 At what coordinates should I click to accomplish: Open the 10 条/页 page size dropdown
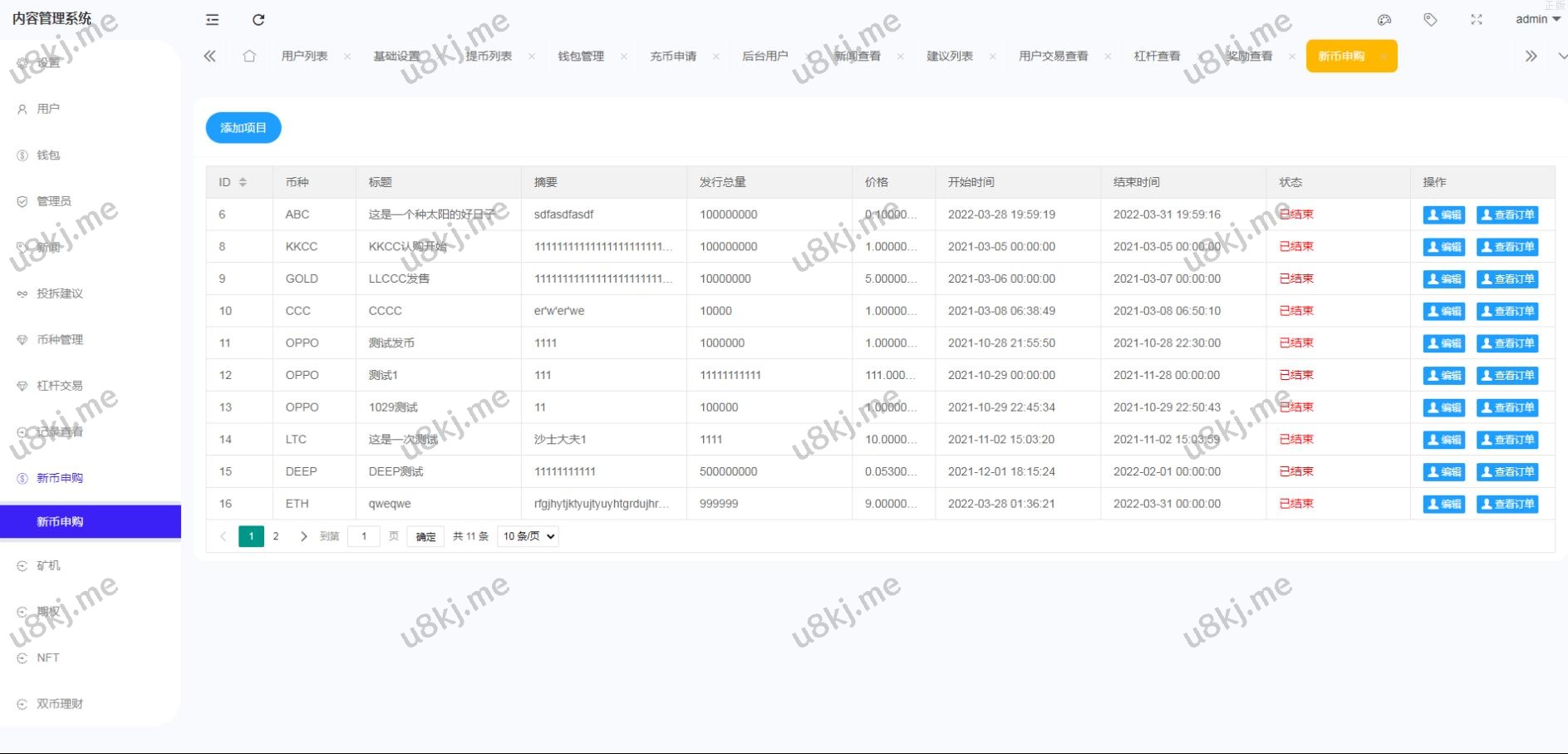coord(528,536)
